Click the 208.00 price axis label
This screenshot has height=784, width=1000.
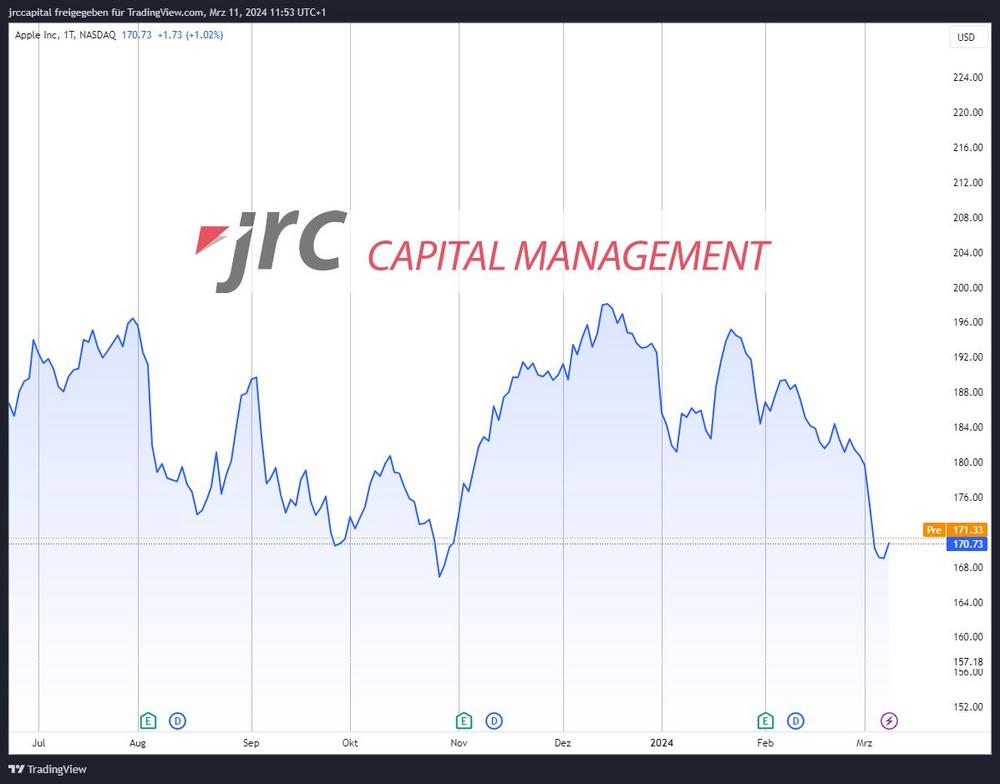click(967, 218)
